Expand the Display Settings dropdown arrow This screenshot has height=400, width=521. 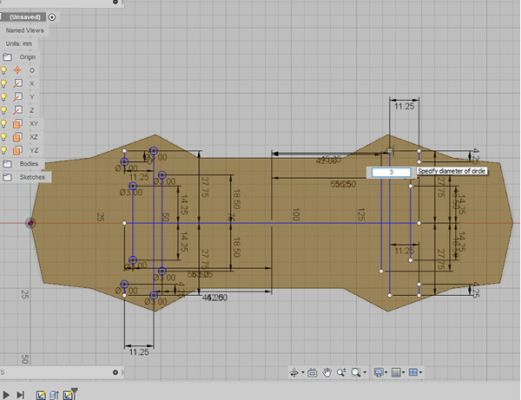387,372
